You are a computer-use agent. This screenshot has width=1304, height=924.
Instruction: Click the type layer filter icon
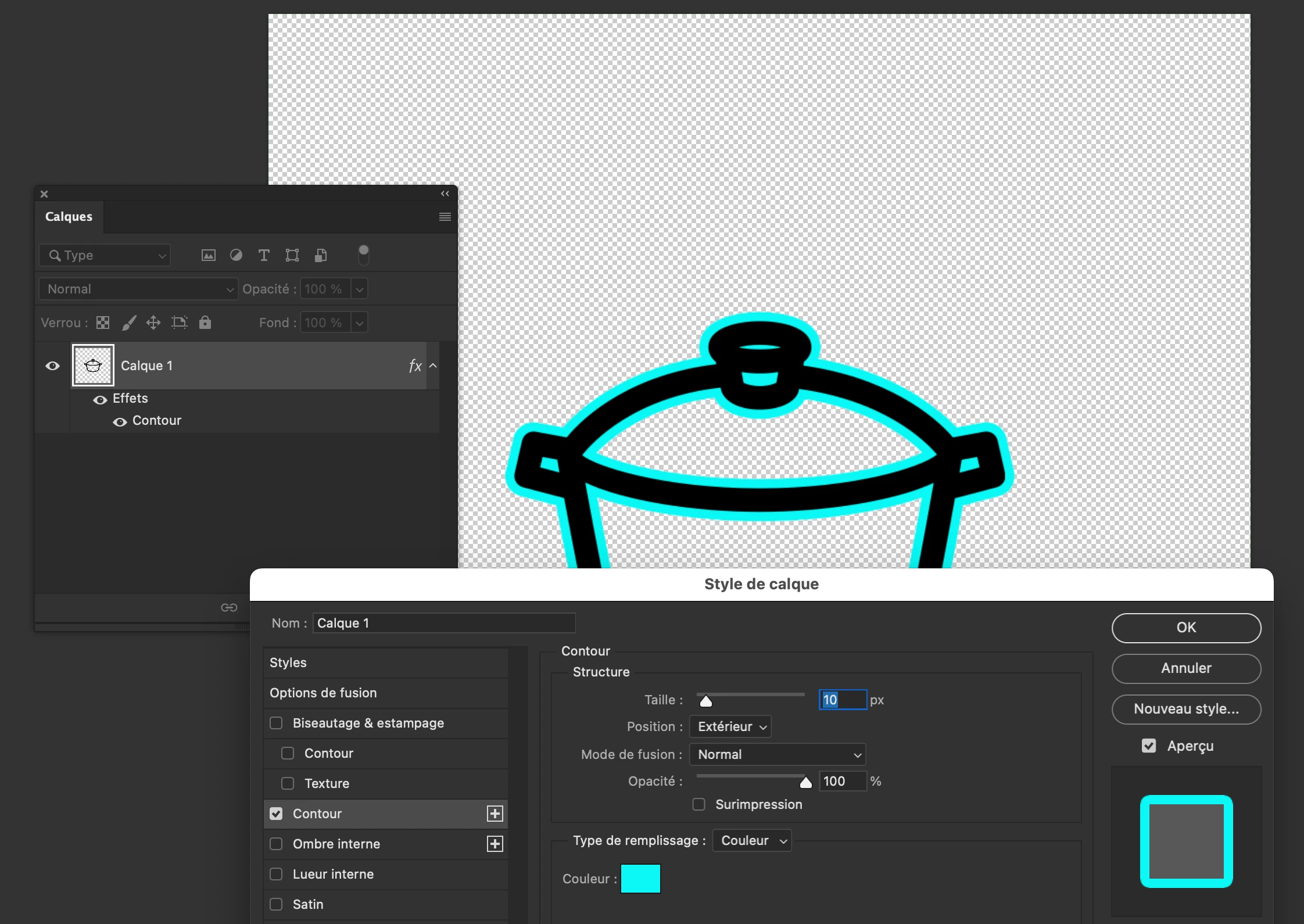pyautogui.click(x=264, y=255)
